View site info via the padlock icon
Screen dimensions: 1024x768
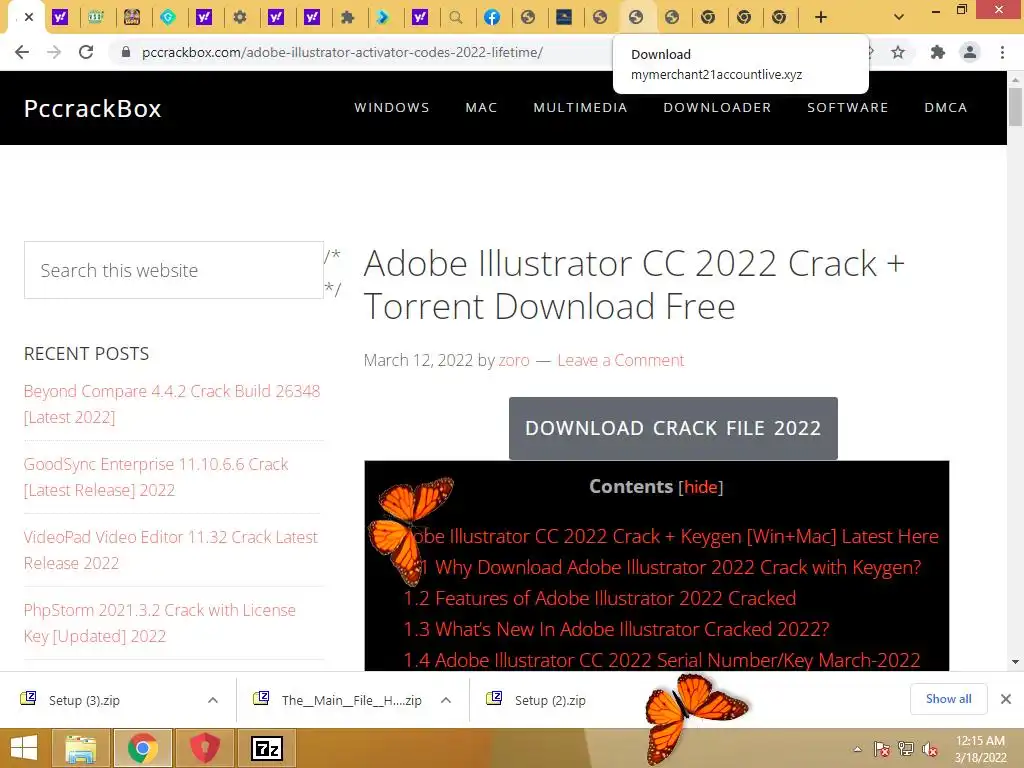(x=126, y=52)
